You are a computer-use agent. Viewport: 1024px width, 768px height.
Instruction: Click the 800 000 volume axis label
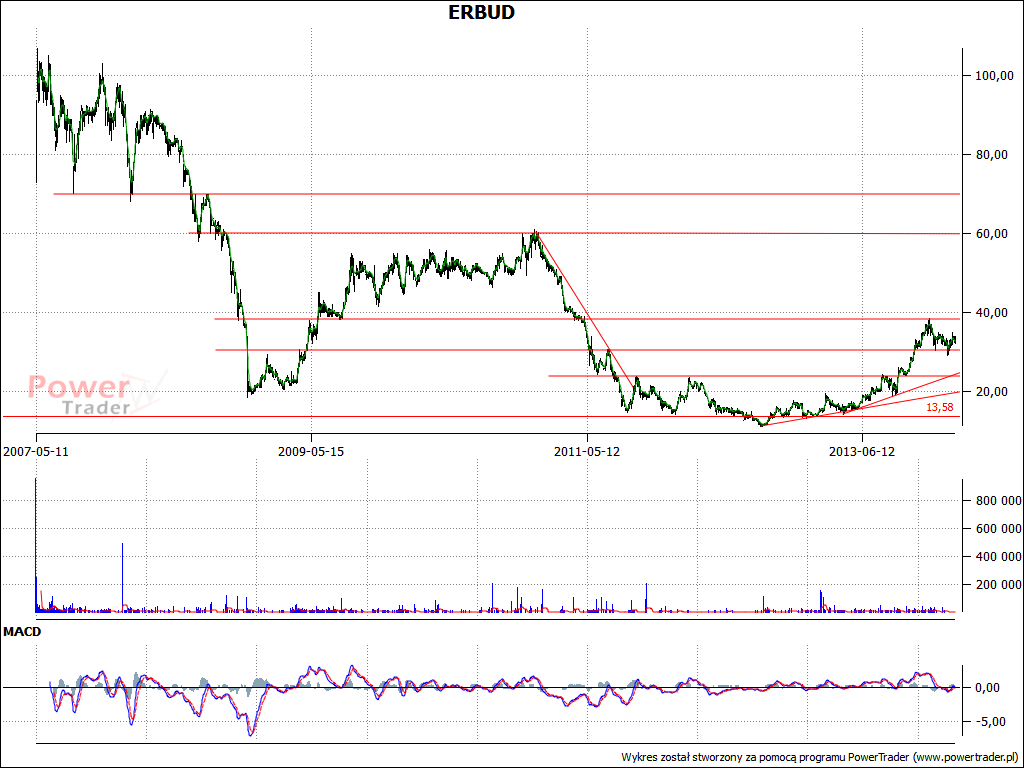tap(998, 501)
